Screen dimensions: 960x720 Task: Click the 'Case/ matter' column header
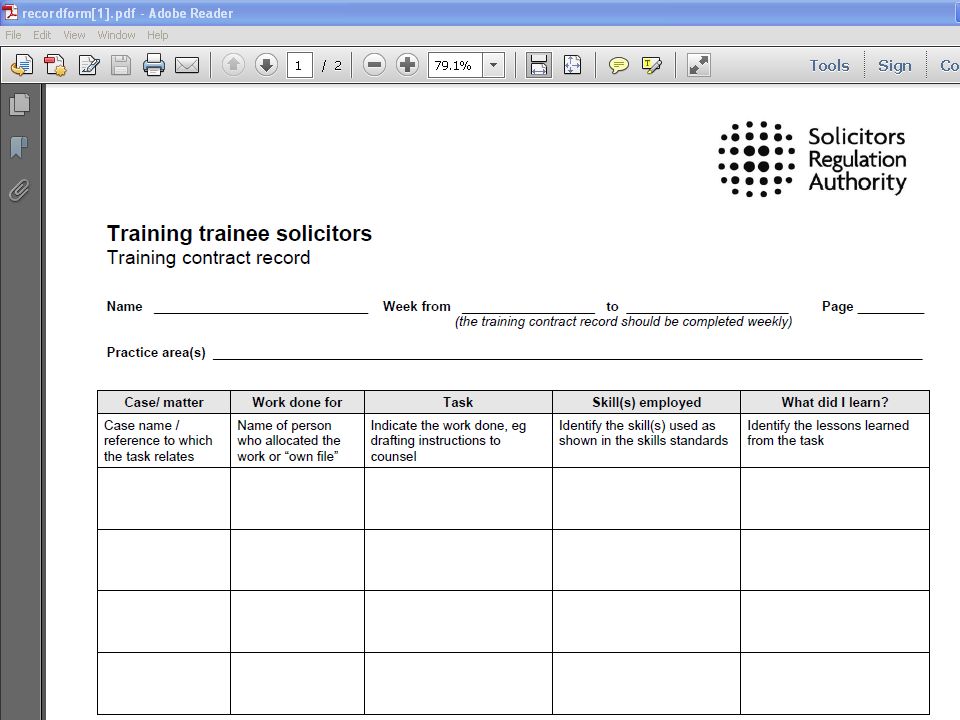click(164, 402)
